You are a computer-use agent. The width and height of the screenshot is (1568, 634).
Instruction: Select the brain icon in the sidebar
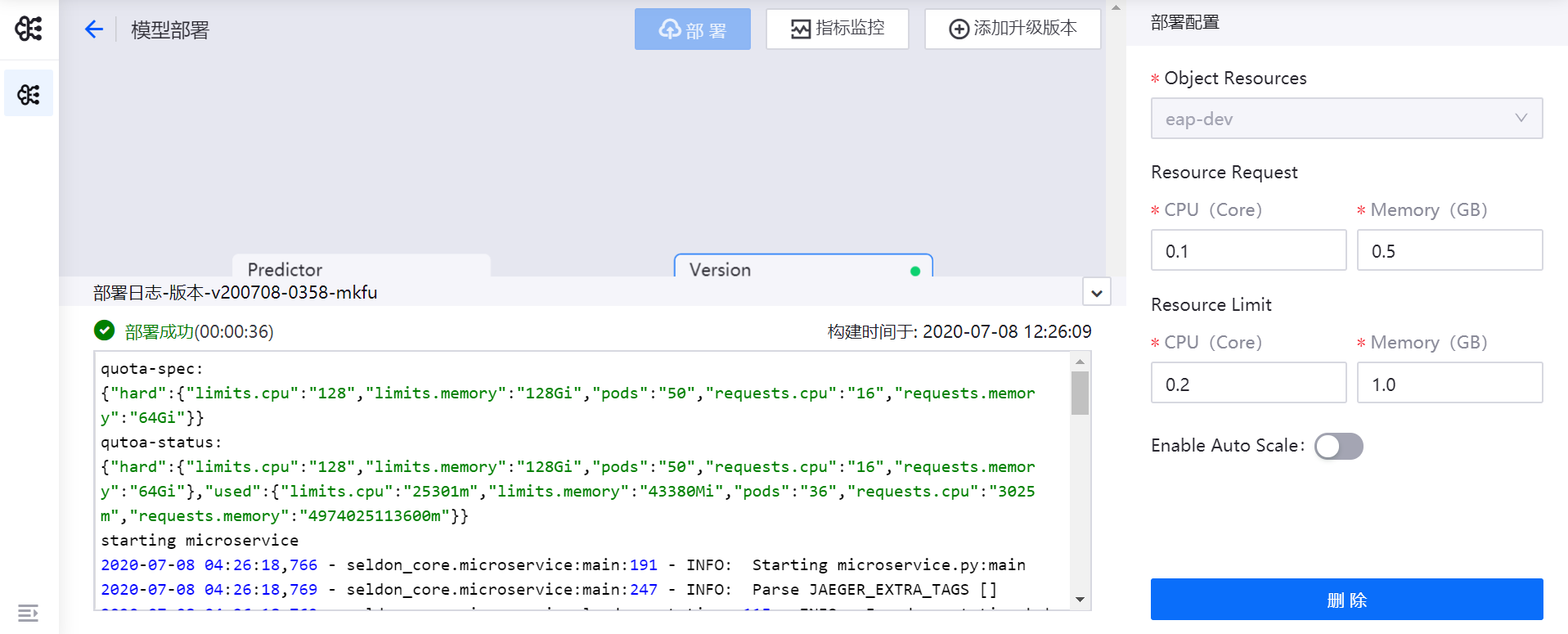[29, 94]
